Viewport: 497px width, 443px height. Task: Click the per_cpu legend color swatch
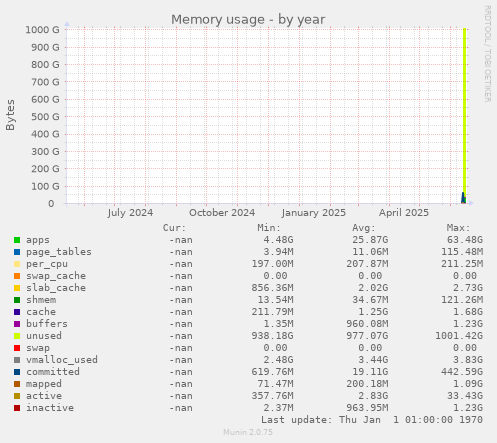pyautogui.click(x=17, y=264)
